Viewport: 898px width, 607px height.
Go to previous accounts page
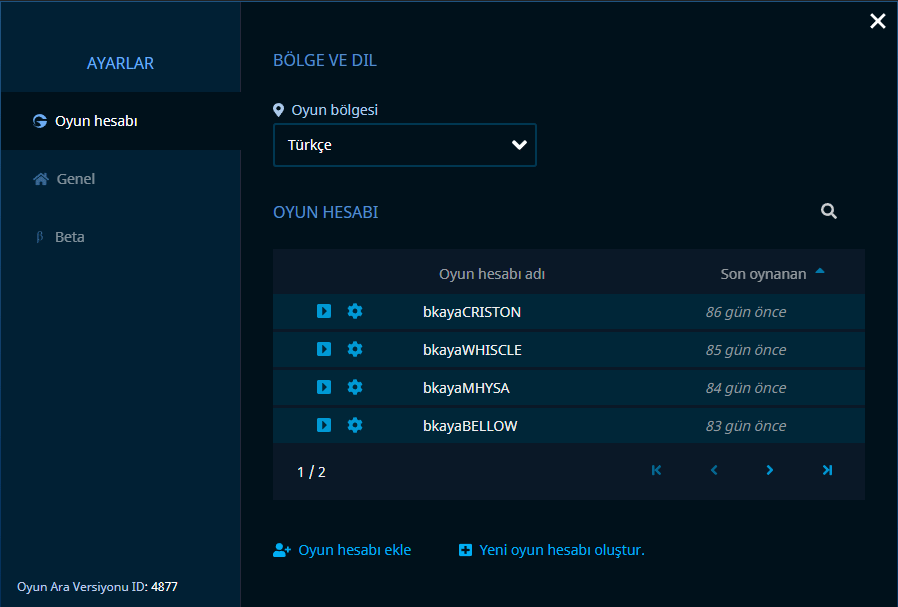(x=714, y=470)
